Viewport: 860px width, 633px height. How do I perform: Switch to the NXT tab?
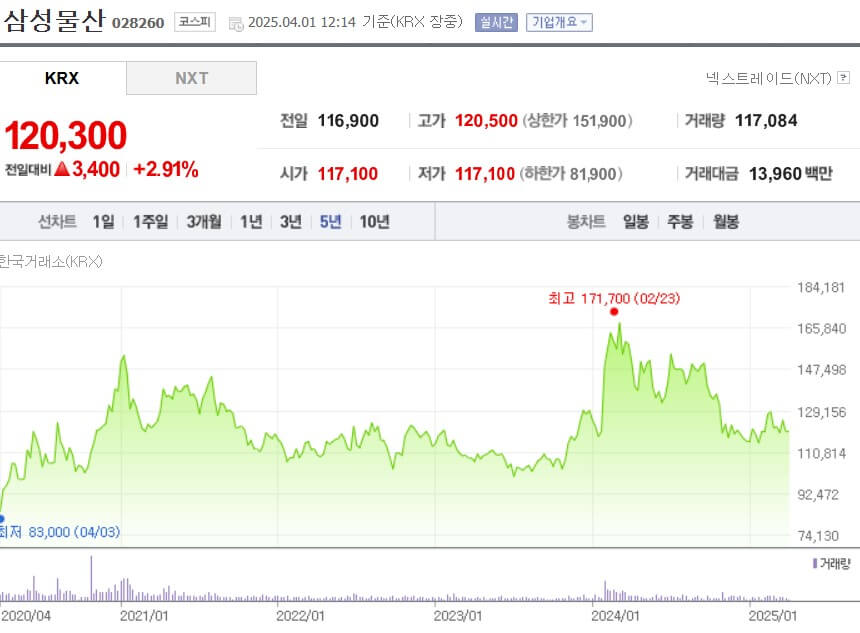[x=191, y=78]
